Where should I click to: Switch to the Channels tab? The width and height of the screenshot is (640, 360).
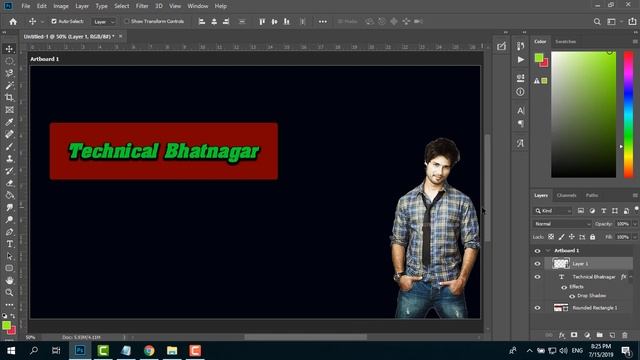point(567,196)
